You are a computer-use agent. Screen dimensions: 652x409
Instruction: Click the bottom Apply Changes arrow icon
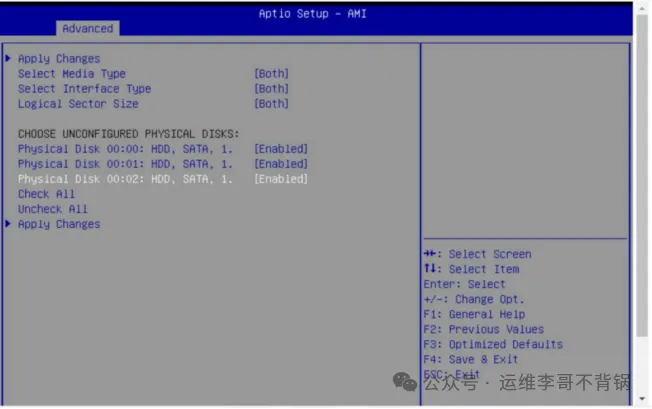pyautogui.click(x=8, y=224)
